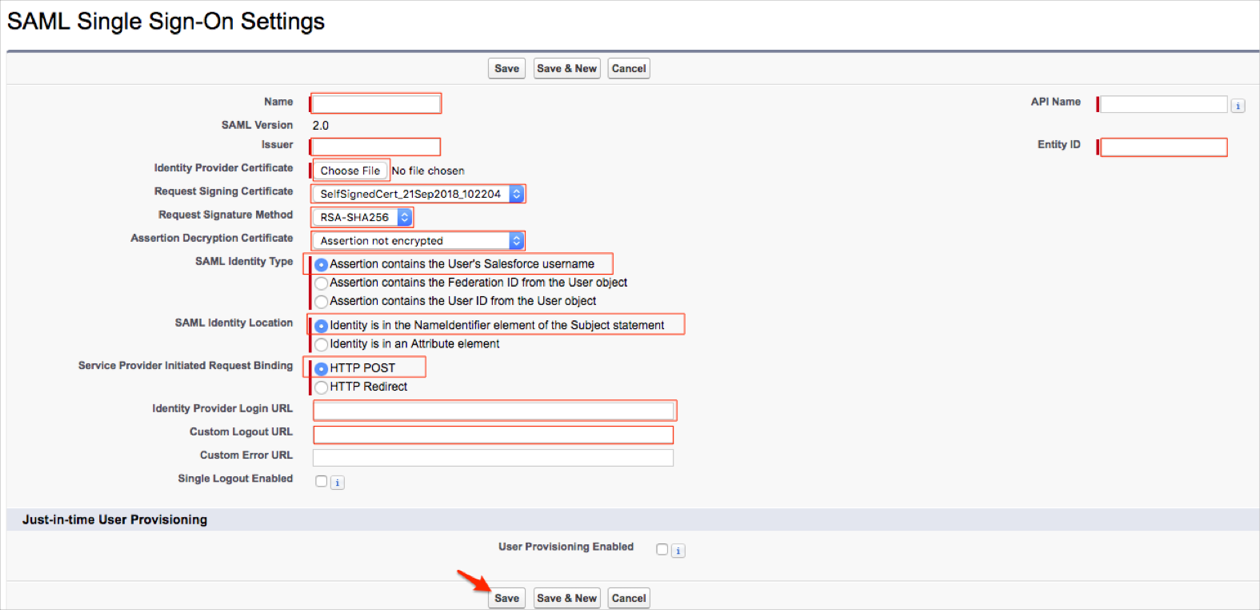
Task: Focus the Custom Error URL field
Action: click(x=493, y=457)
